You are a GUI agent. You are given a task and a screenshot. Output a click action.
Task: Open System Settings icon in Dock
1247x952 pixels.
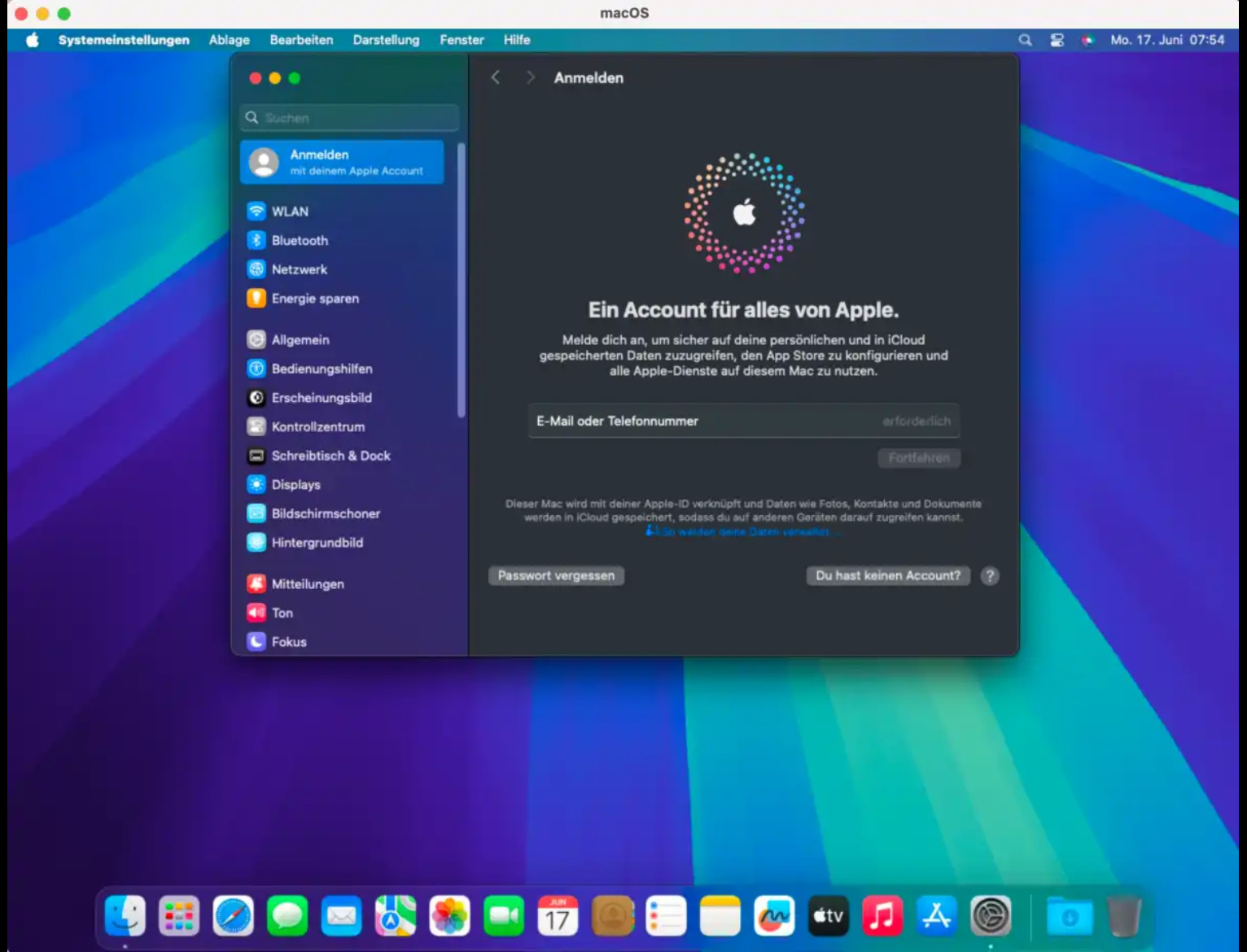tap(991, 916)
